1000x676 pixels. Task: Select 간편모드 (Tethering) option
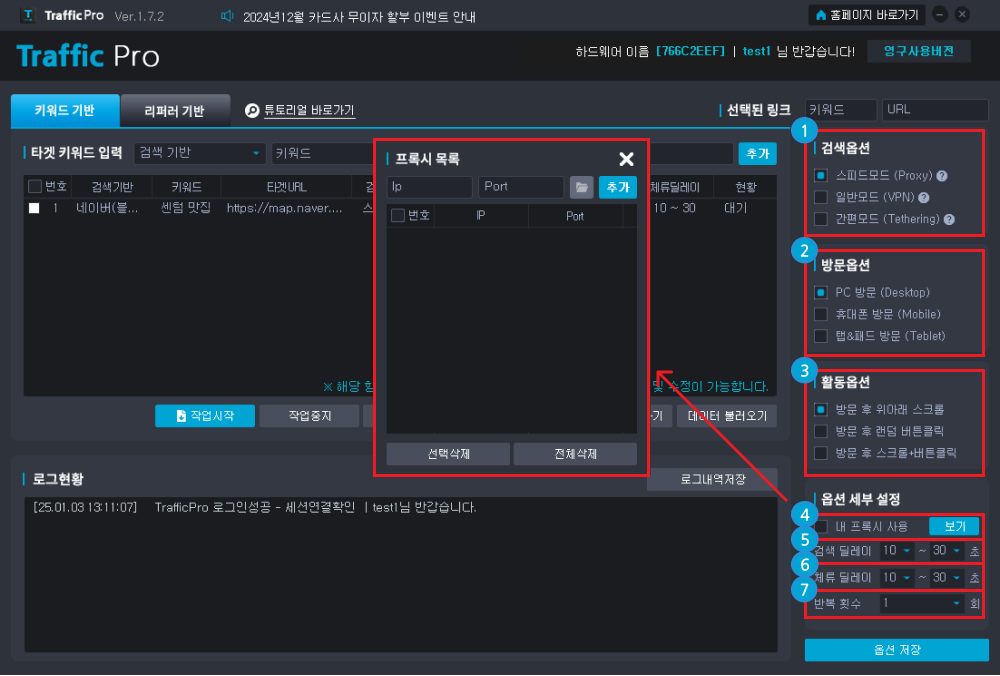coord(821,219)
